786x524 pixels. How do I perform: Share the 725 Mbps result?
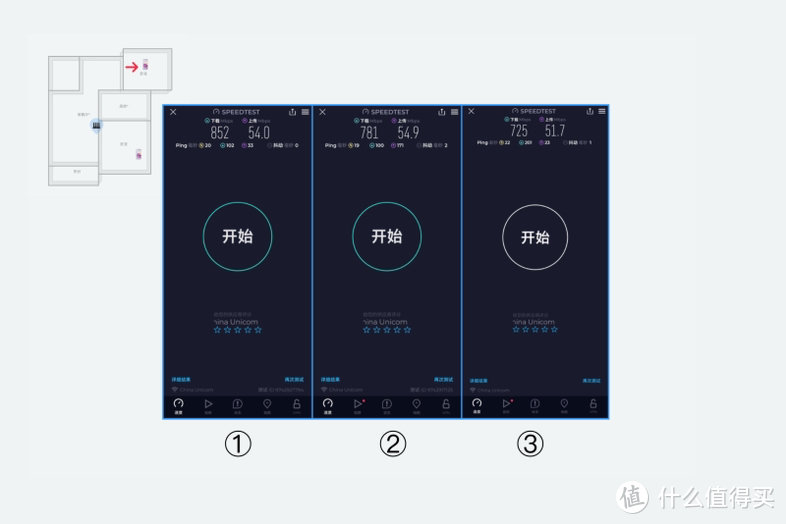click(x=590, y=111)
